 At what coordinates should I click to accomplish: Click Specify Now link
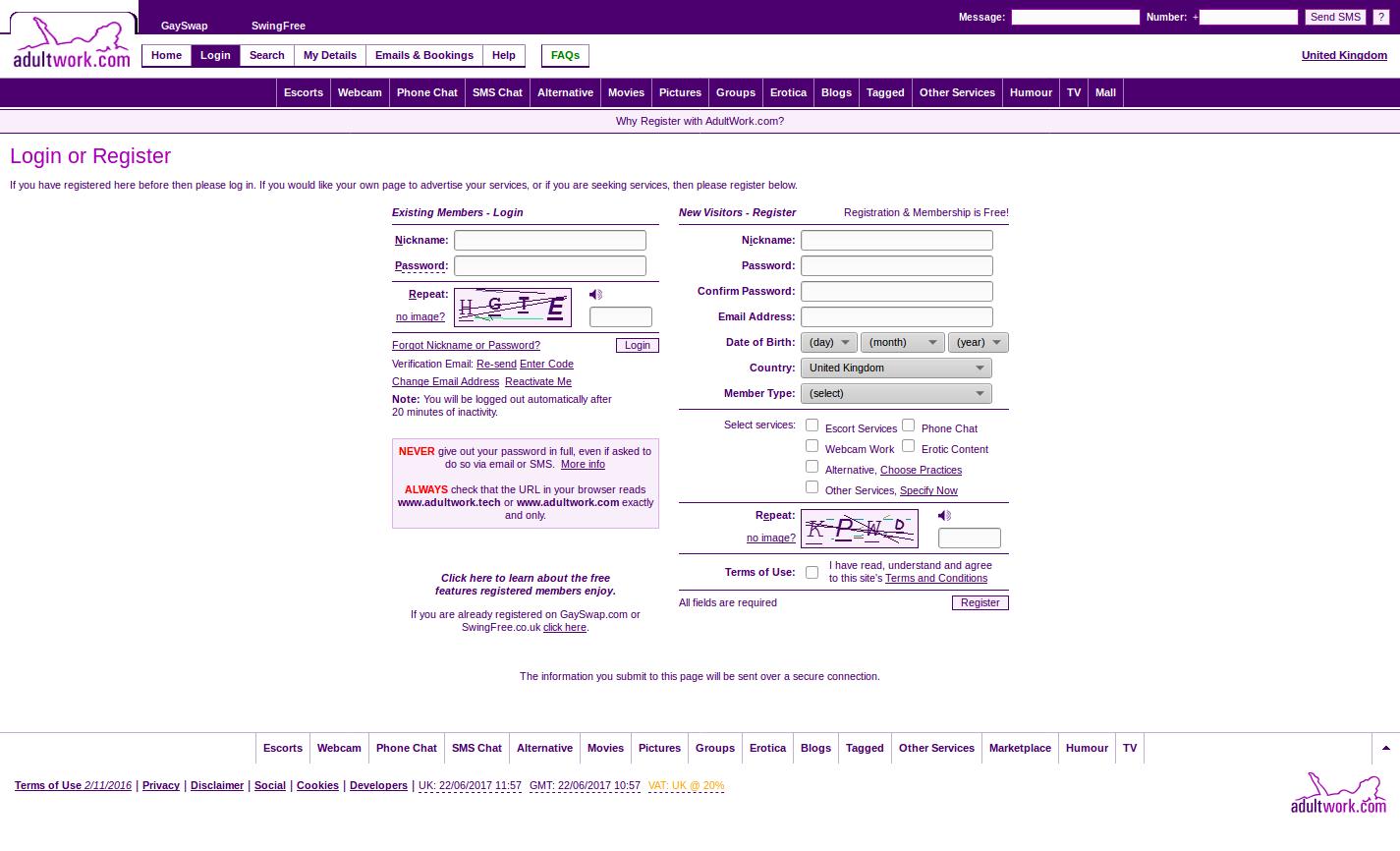pos(928,490)
